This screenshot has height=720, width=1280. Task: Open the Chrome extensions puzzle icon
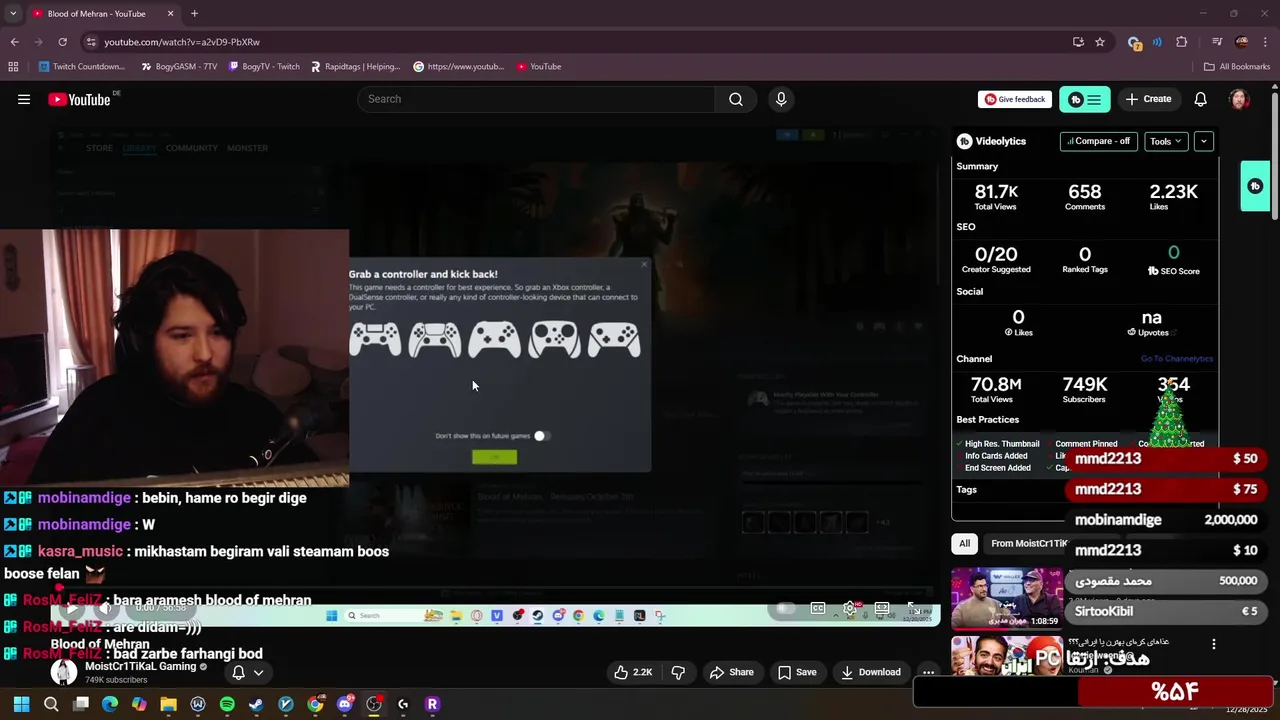point(1182,42)
